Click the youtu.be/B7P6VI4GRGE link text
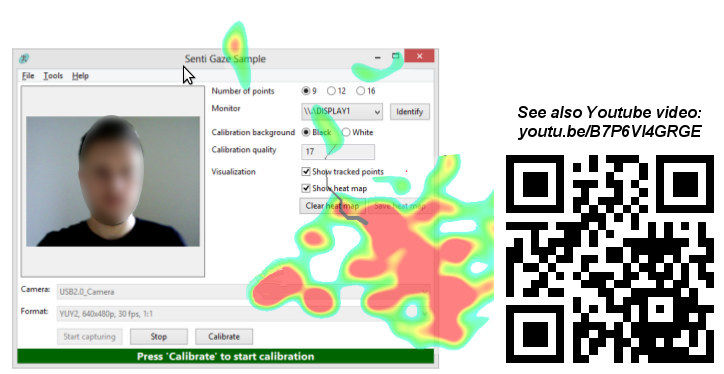 point(610,131)
